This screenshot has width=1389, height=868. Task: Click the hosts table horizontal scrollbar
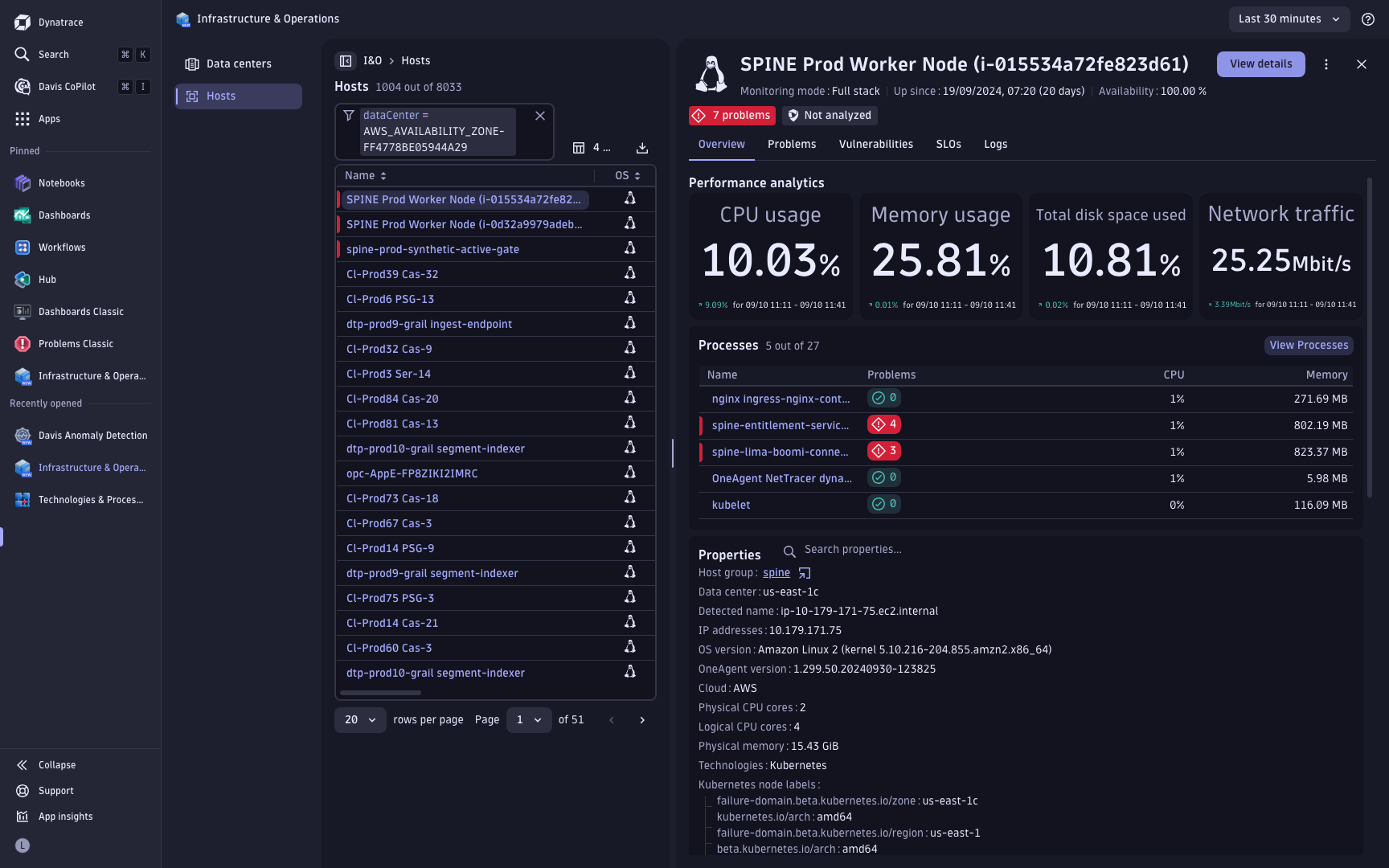pos(380,693)
